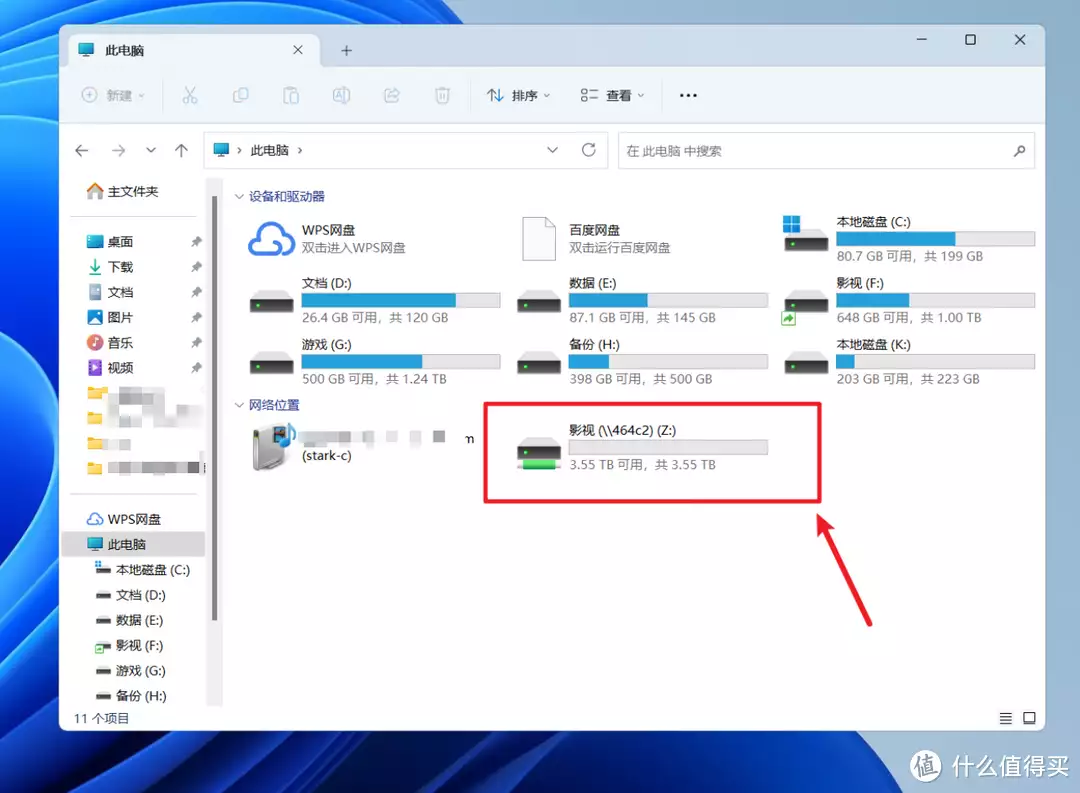The width and height of the screenshot is (1080, 793).
Task: Click the 游戏 (G:) usage bar
Action: (401, 362)
